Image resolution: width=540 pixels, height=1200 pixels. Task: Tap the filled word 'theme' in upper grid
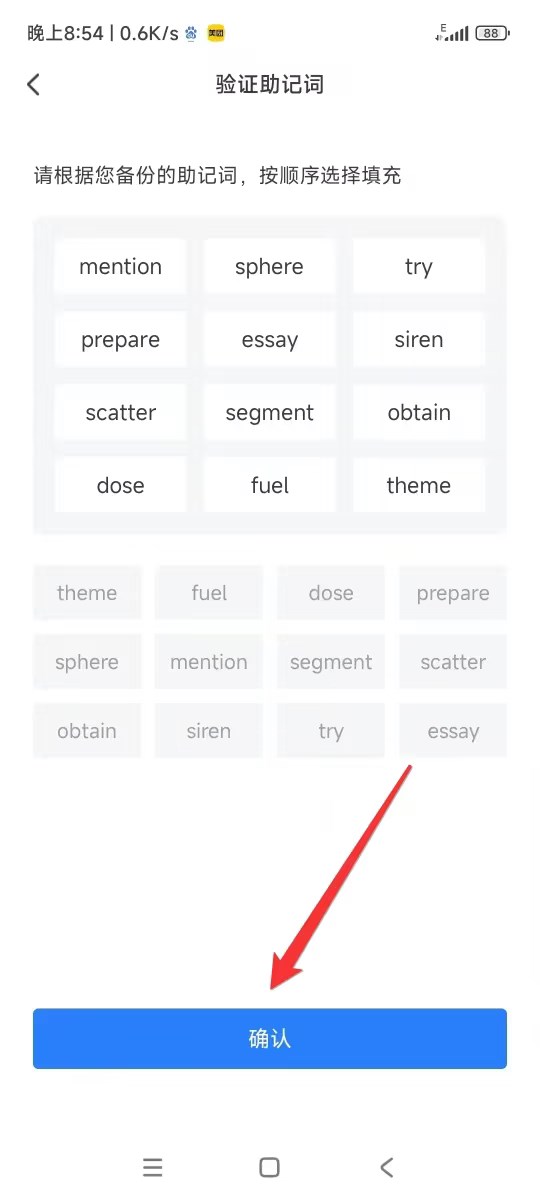(x=418, y=485)
